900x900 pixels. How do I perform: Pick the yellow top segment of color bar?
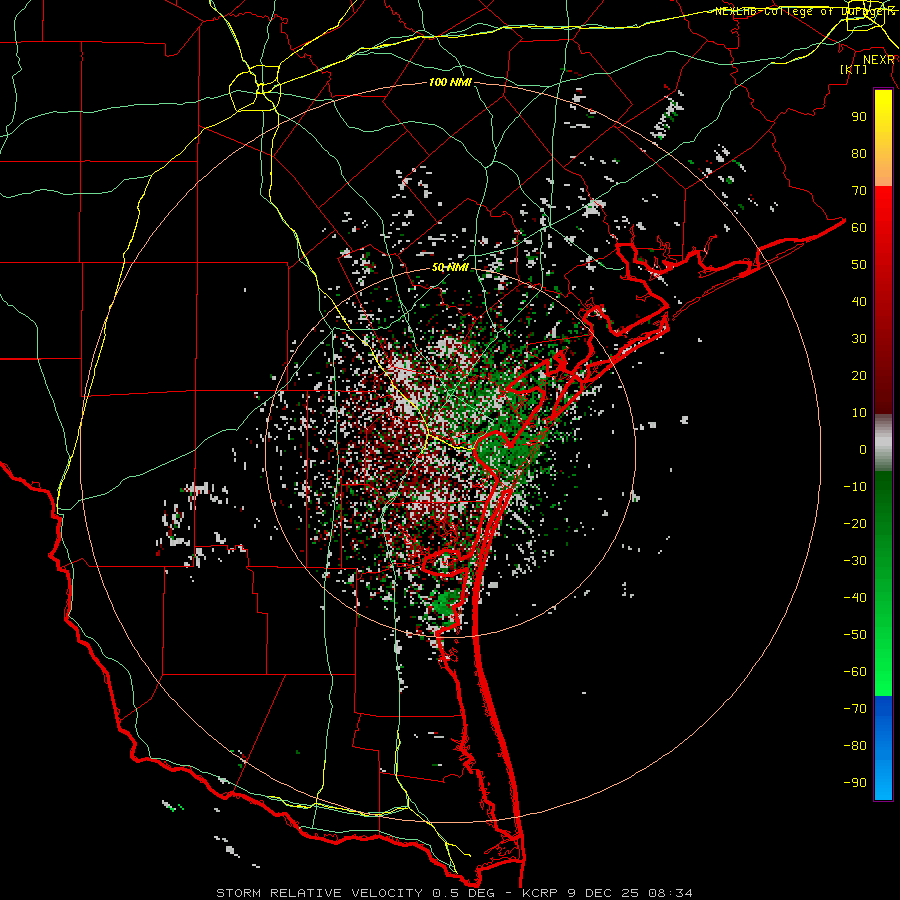883,138
